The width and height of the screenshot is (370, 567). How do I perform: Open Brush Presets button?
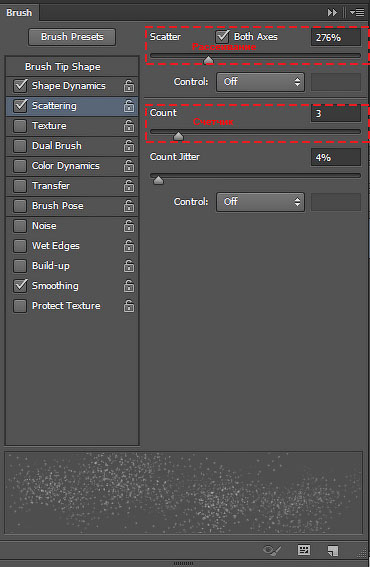(x=72, y=37)
